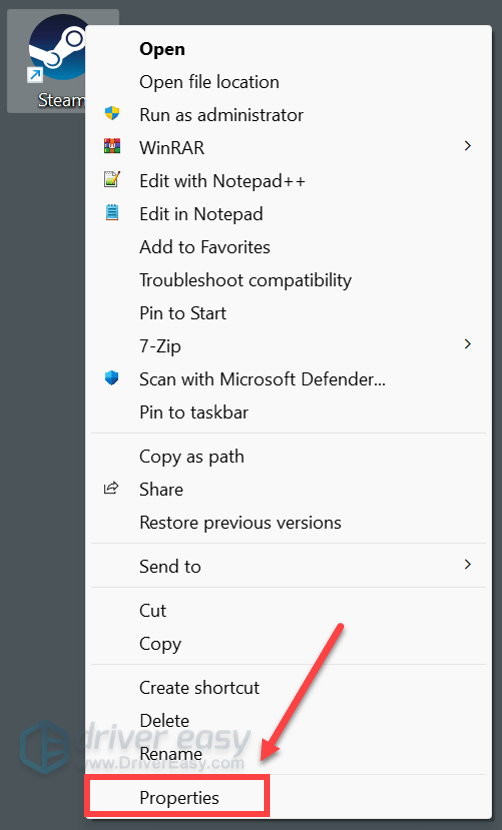Click the WinRAR books icon
Viewport: 502px width, 830px height.
click(112, 147)
